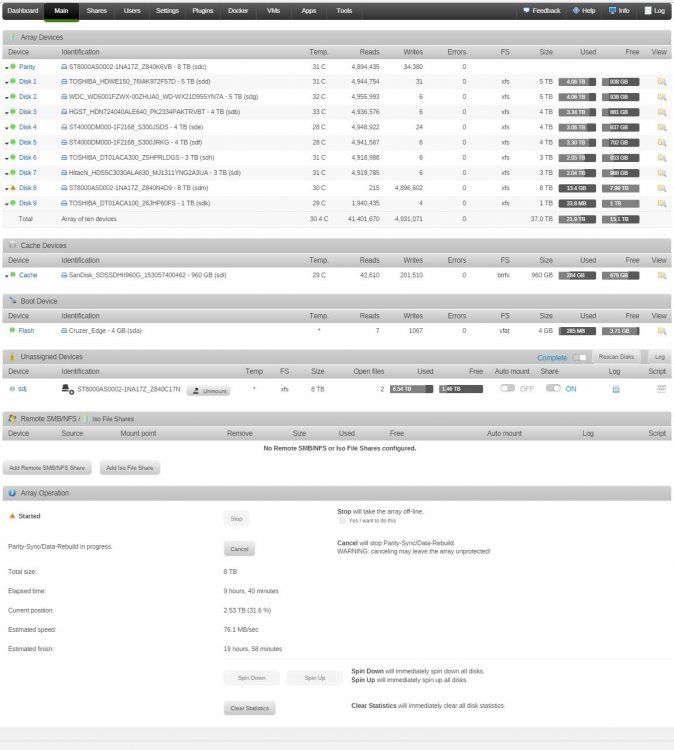Cancel the Parity-Sync/Data-Rebuild

pyautogui.click(x=239, y=549)
